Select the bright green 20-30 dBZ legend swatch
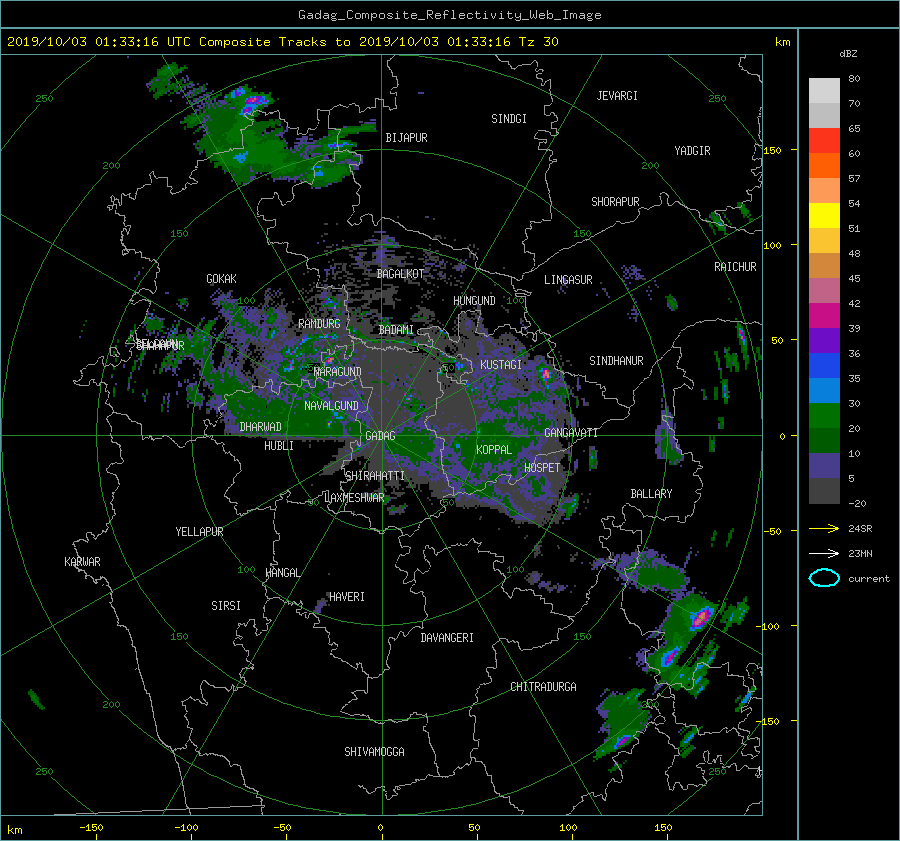The image size is (900, 841). click(824, 416)
